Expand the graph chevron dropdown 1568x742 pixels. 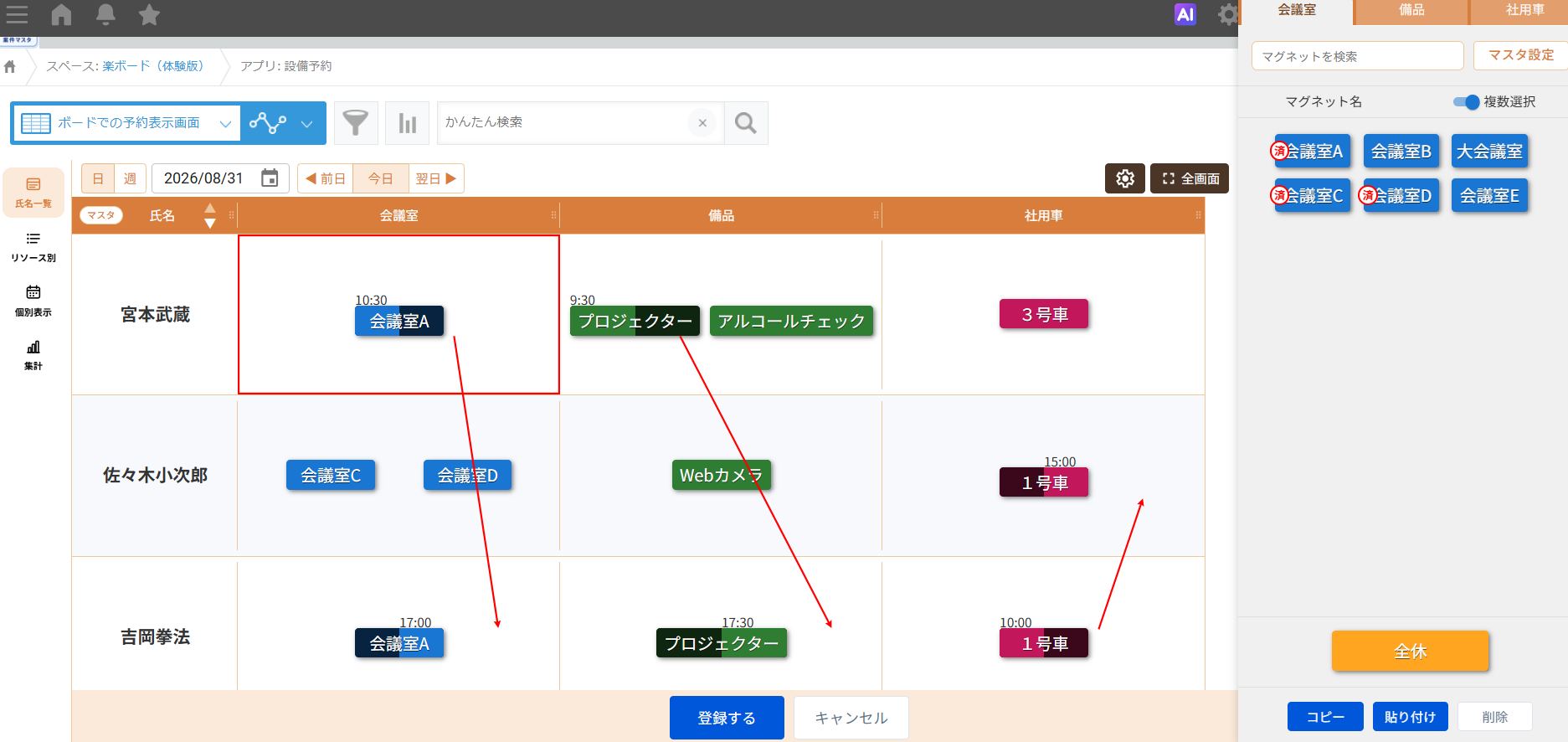(307, 124)
